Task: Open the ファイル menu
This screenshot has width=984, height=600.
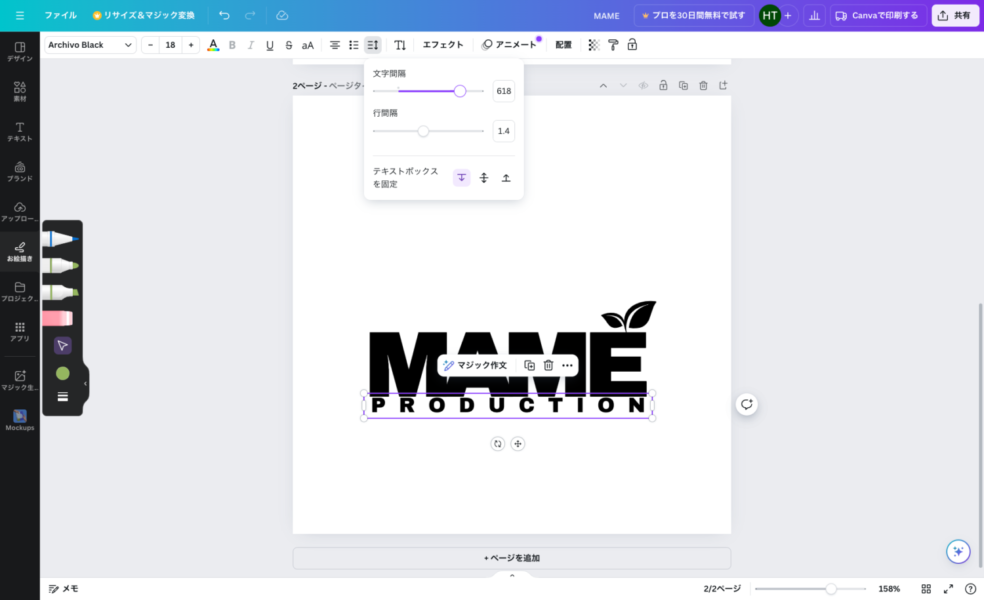Action: (x=60, y=15)
